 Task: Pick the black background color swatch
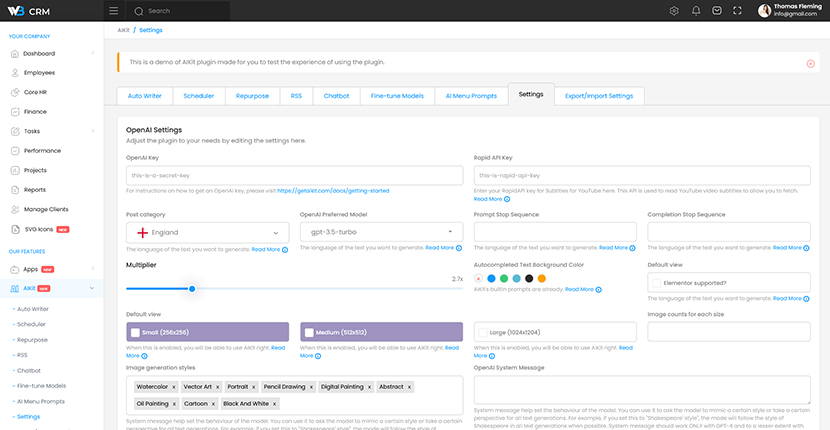click(x=529, y=279)
